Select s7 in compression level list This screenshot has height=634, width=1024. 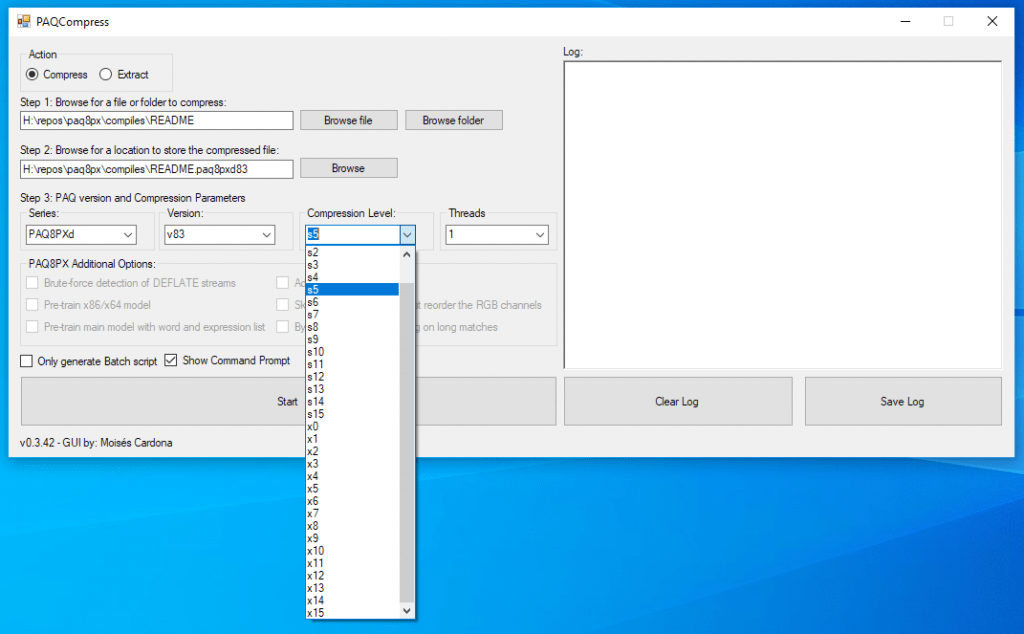click(353, 315)
